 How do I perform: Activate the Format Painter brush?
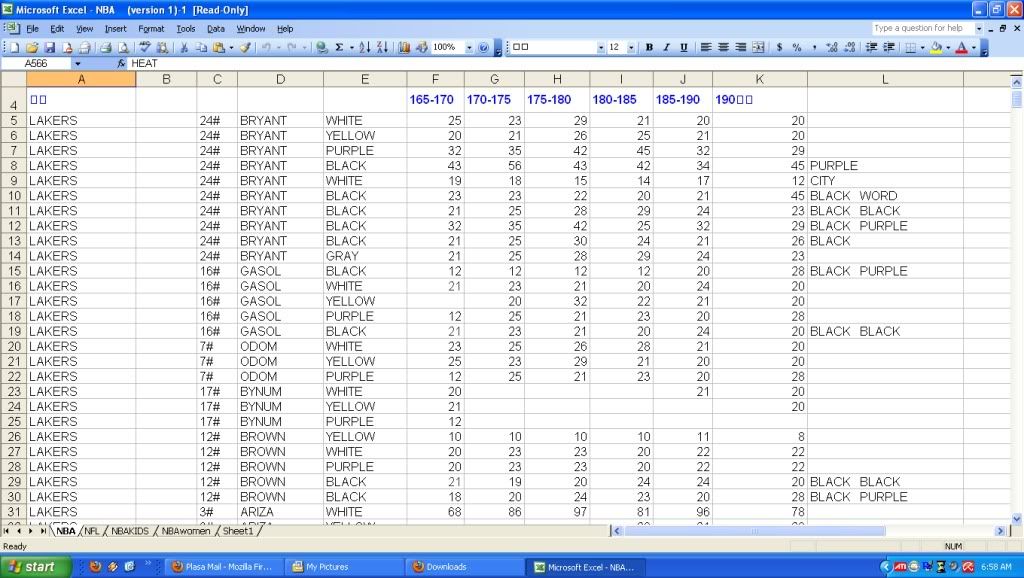click(246, 47)
